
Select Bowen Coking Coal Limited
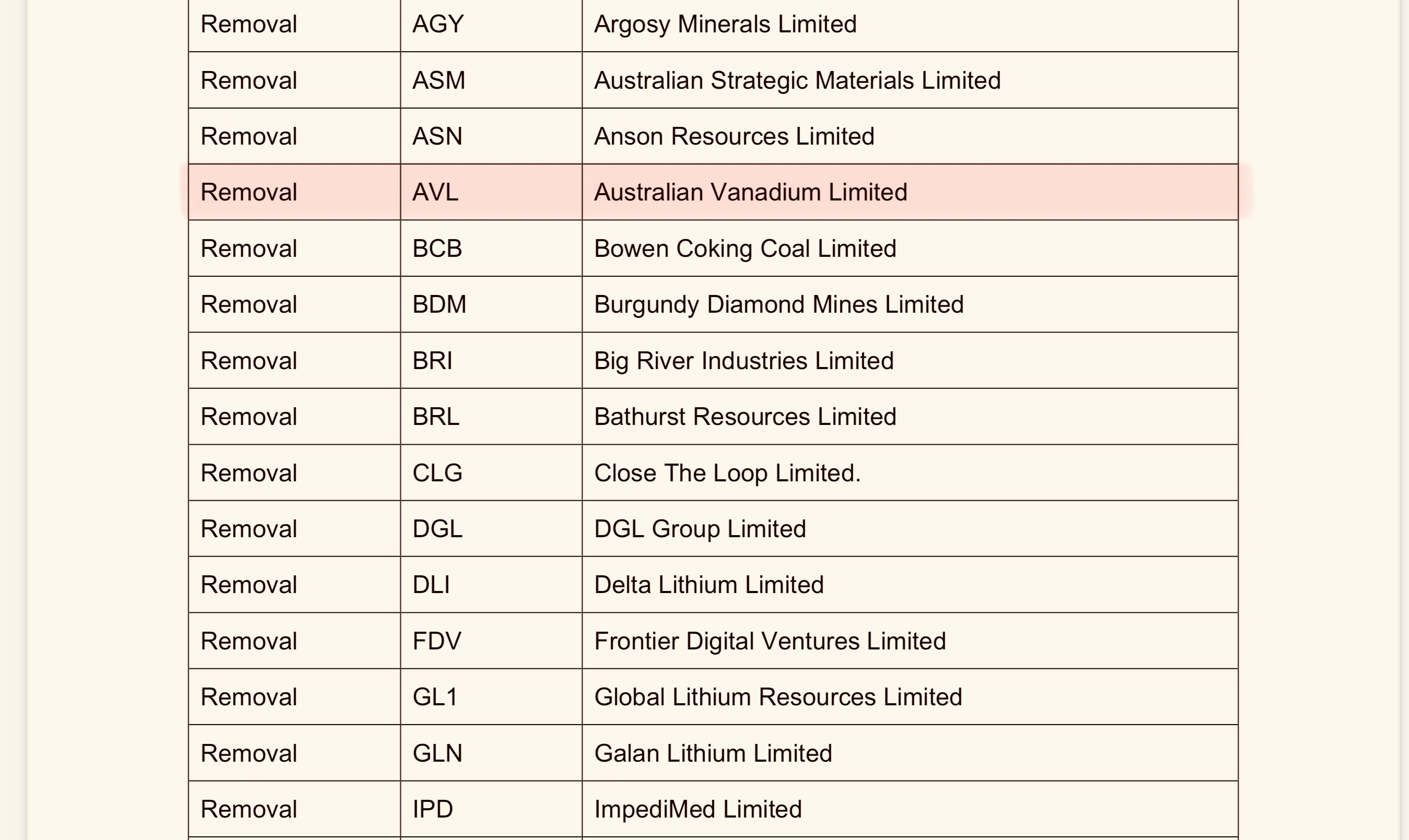745,249
